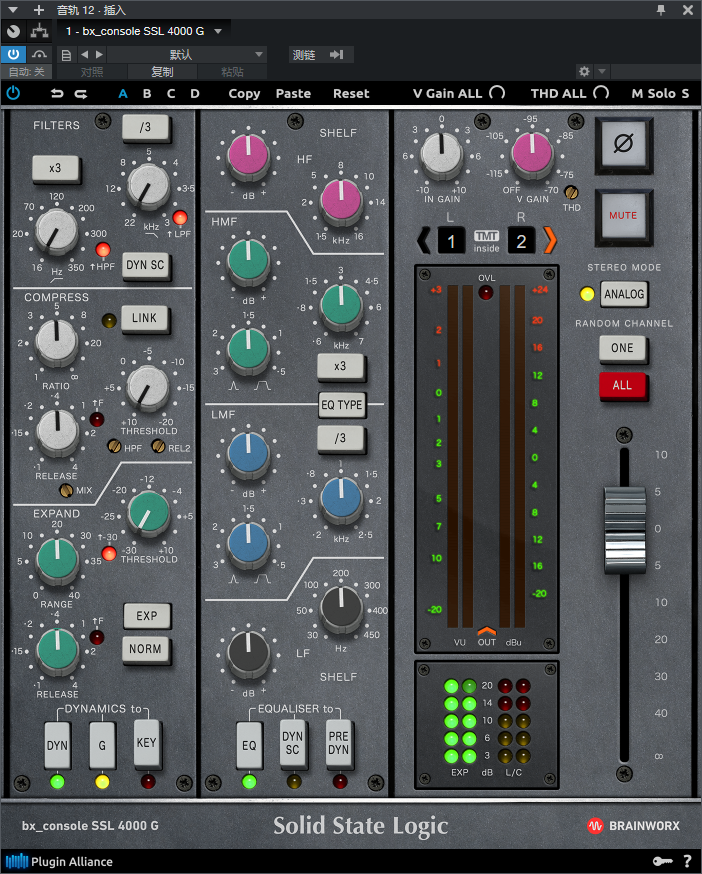Click the phase invert Ø button
The width and height of the screenshot is (702, 874).
[623, 145]
